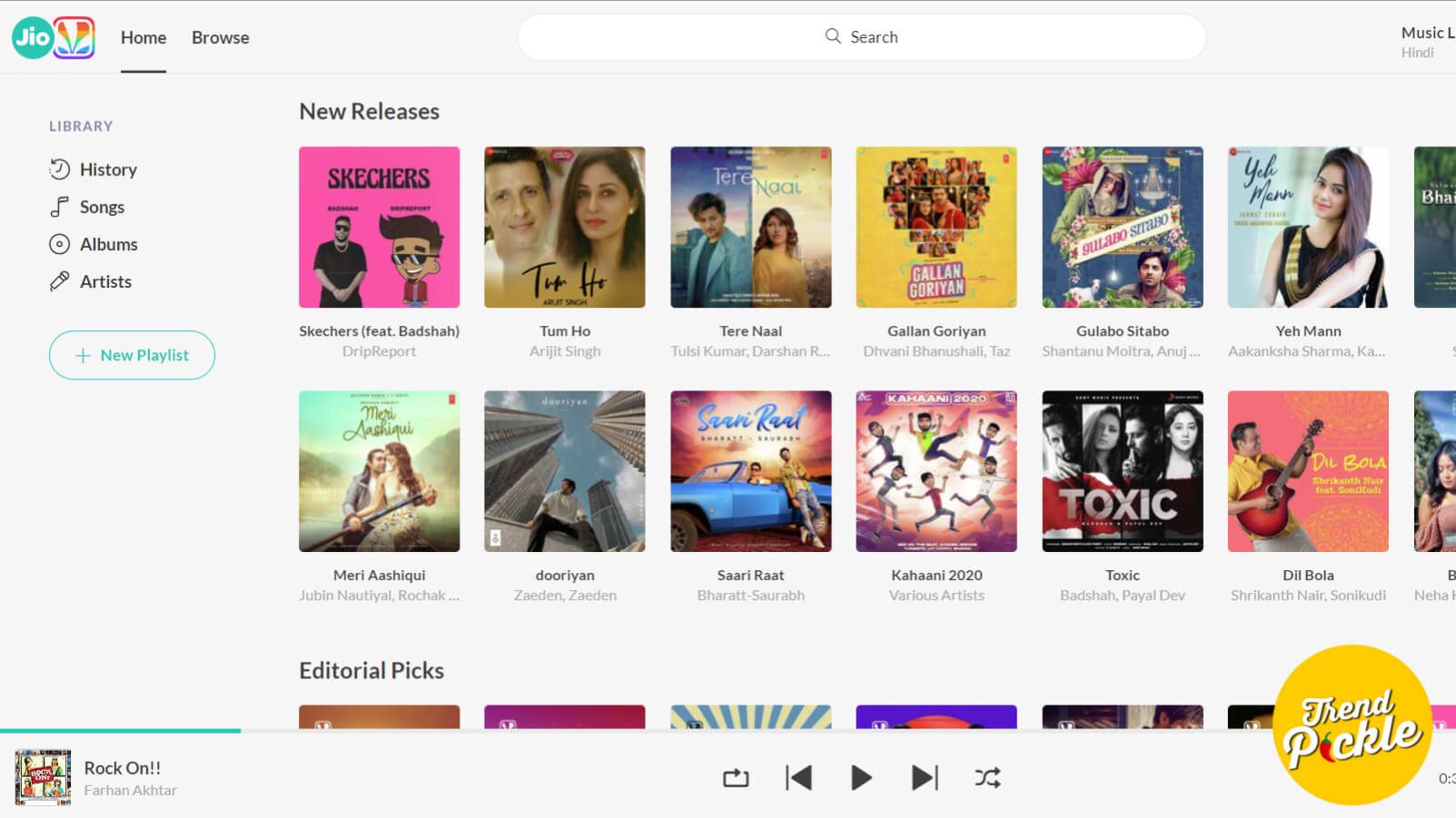Image resolution: width=1456 pixels, height=818 pixels.
Task: Open the Gulabo Sitabo album cover
Action: click(x=1123, y=227)
